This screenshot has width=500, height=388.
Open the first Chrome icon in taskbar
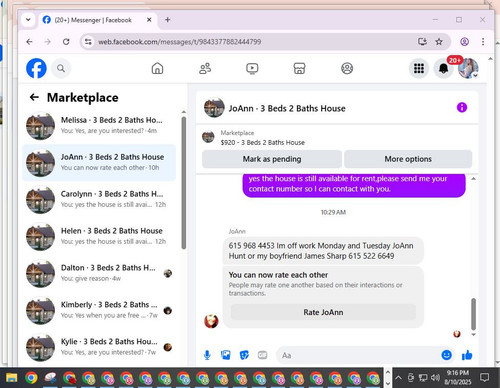(31, 378)
